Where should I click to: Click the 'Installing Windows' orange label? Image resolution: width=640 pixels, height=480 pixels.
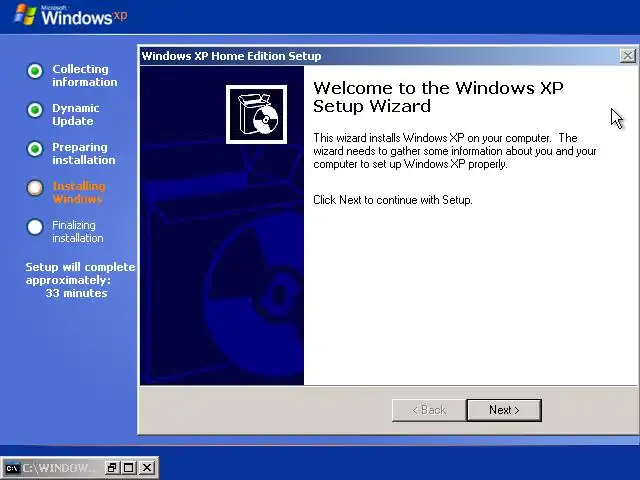click(79, 192)
